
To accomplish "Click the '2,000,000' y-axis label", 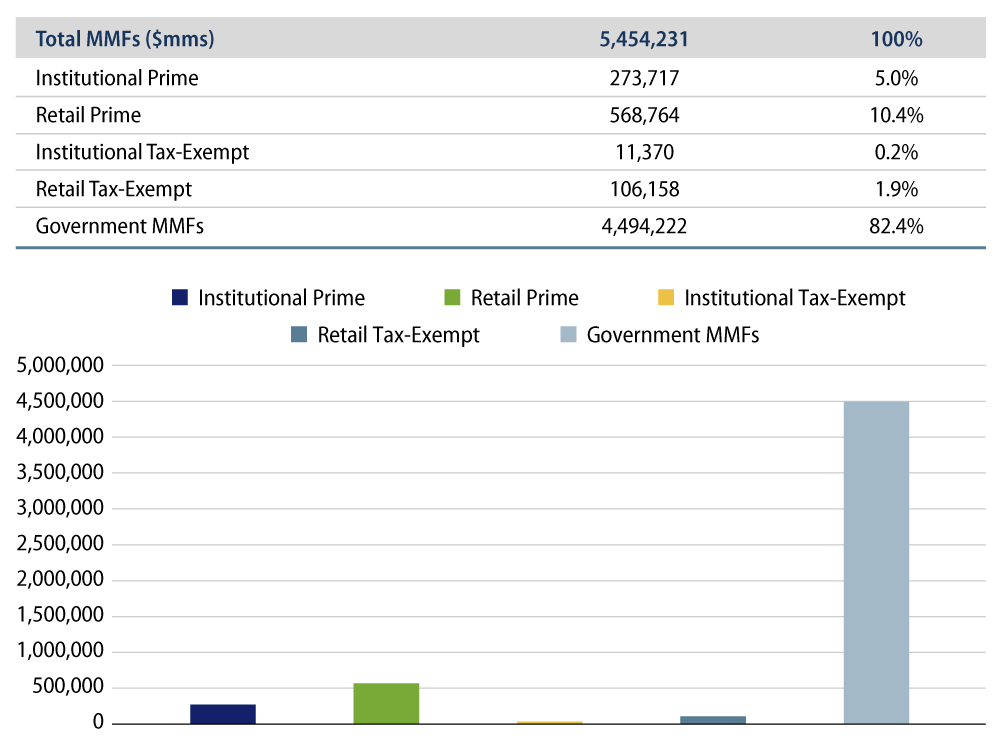I will pos(60,579).
